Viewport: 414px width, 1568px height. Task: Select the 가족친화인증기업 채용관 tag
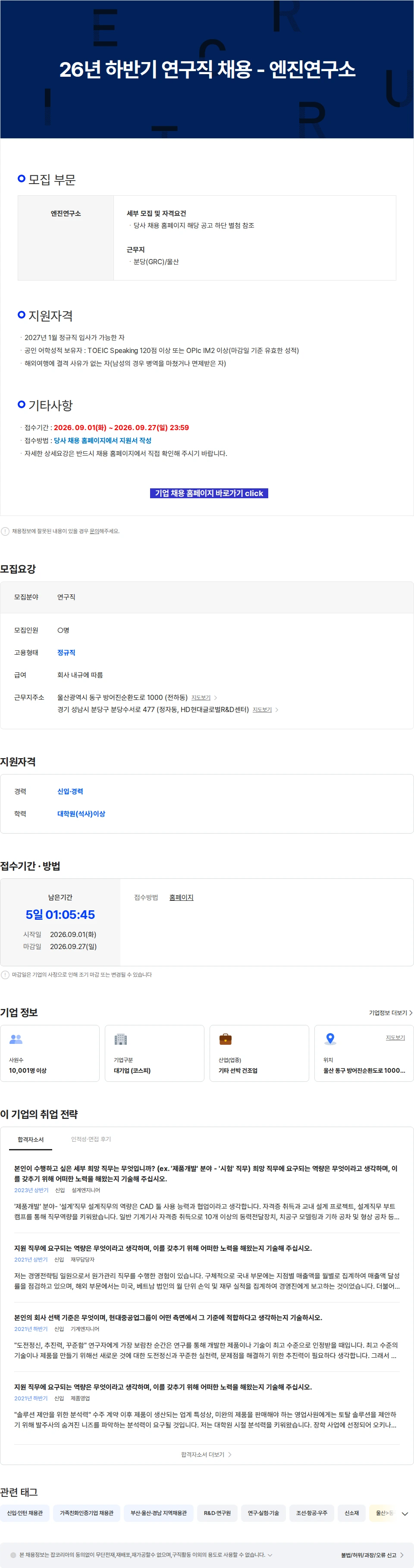click(x=86, y=1512)
